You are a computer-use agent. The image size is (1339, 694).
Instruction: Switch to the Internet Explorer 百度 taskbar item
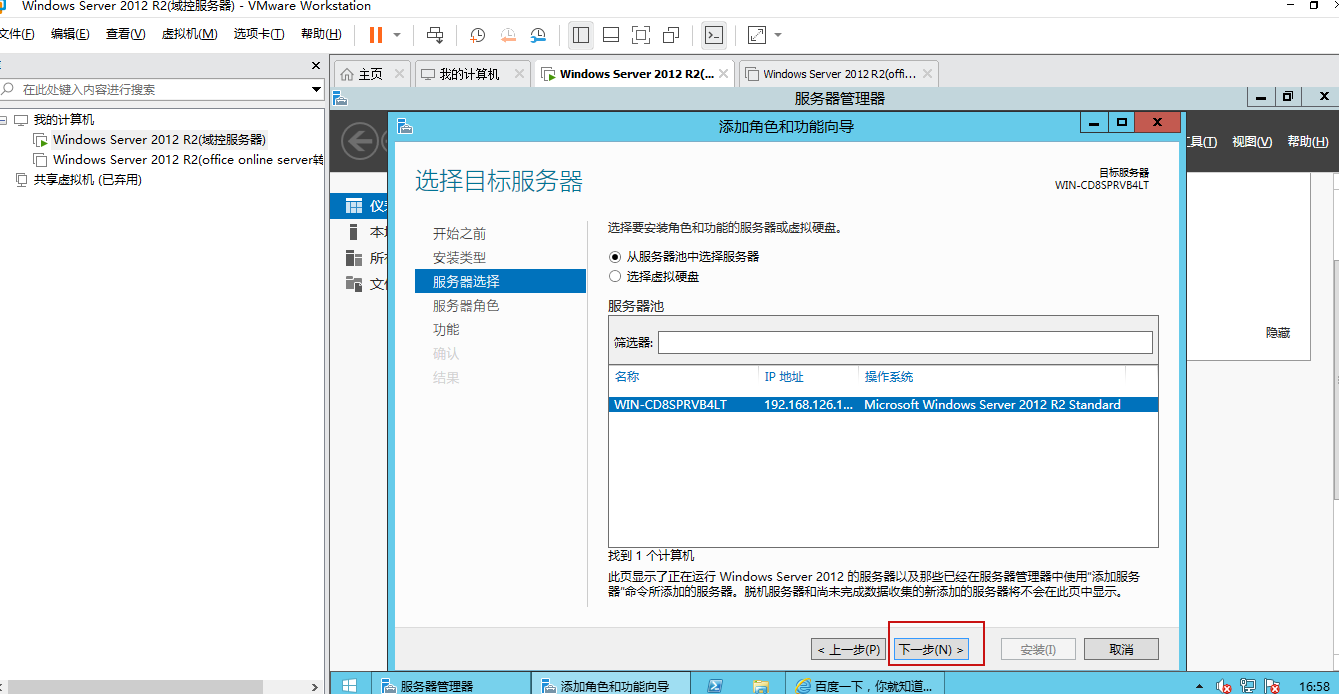(864, 685)
